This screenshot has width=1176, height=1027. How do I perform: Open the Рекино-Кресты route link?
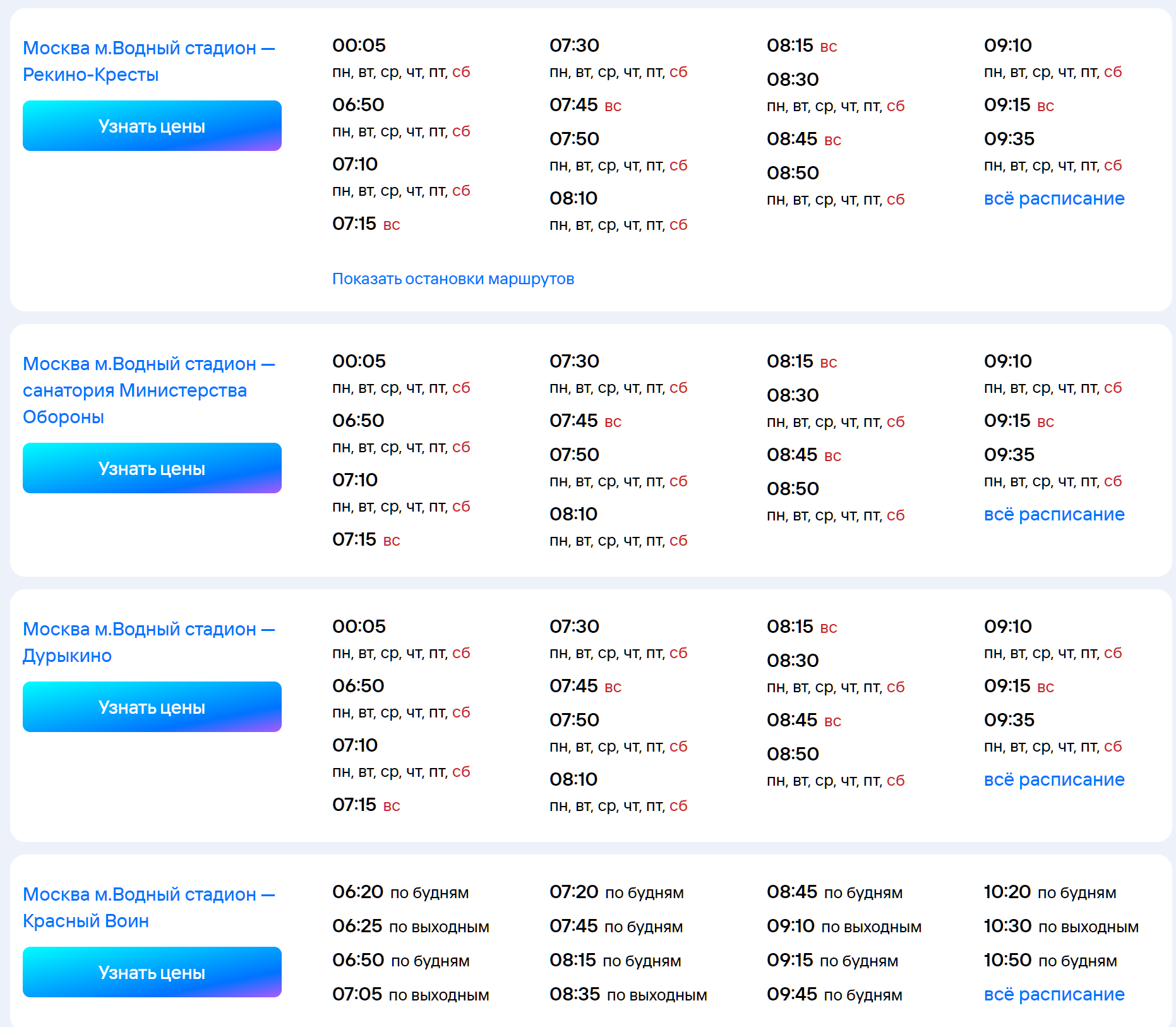pos(149,61)
